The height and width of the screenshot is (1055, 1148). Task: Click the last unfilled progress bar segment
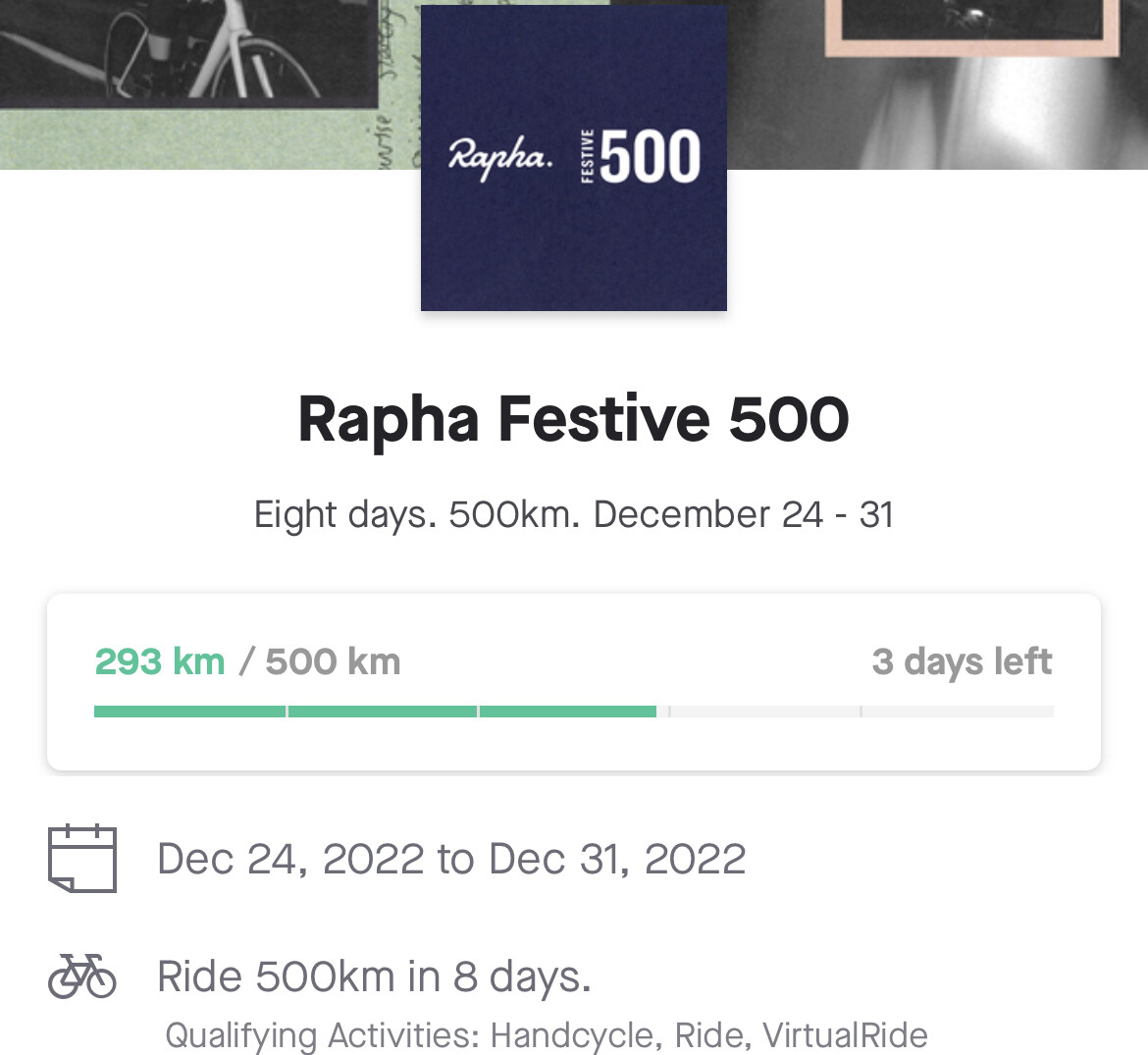pyautogui.click(x=958, y=712)
